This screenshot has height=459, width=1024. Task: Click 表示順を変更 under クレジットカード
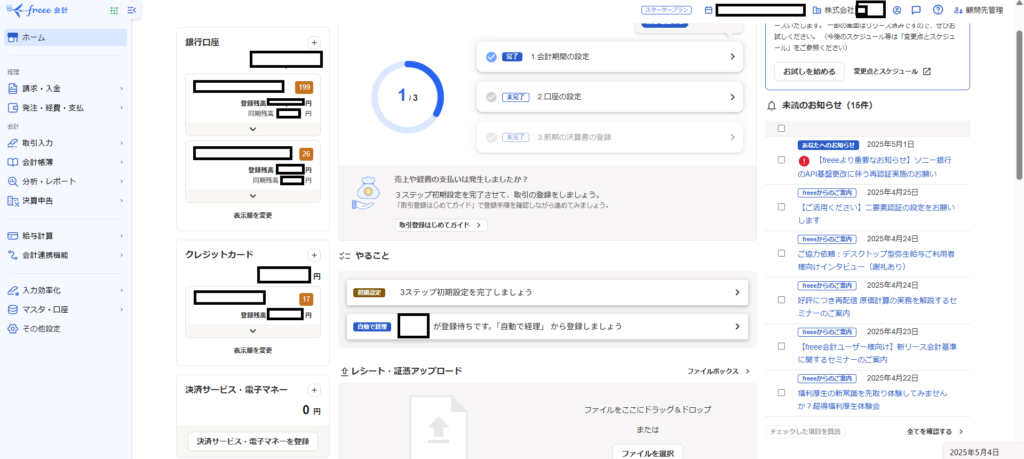click(x=253, y=350)
